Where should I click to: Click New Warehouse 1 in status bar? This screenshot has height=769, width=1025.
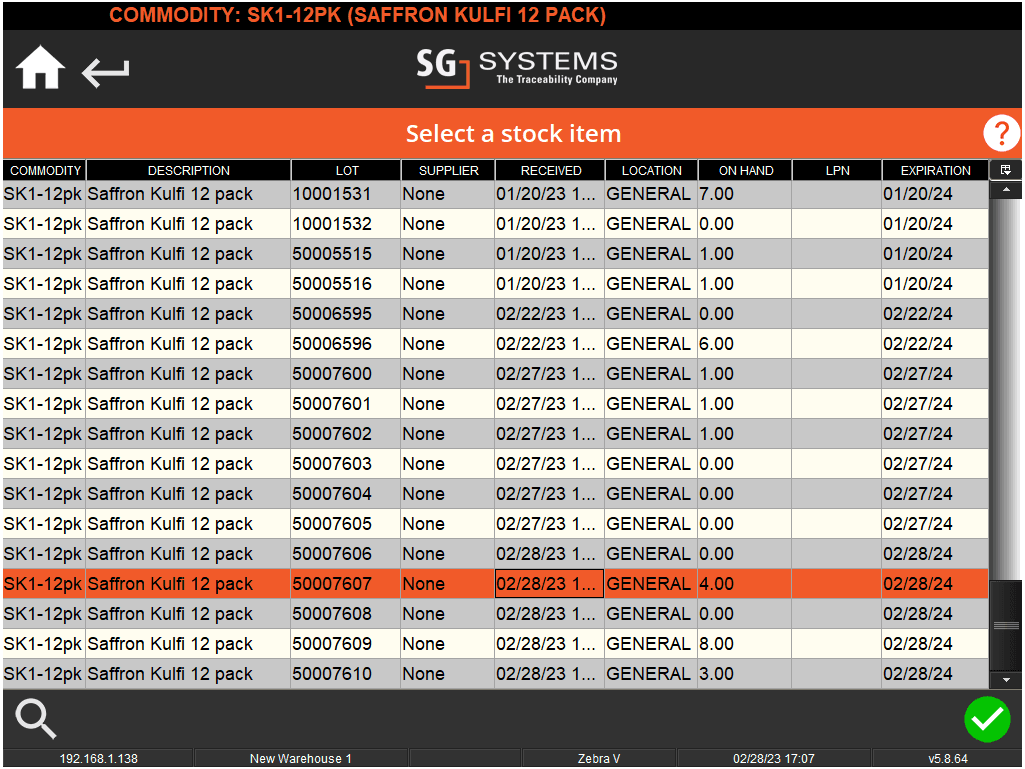[x=300, y=759]
